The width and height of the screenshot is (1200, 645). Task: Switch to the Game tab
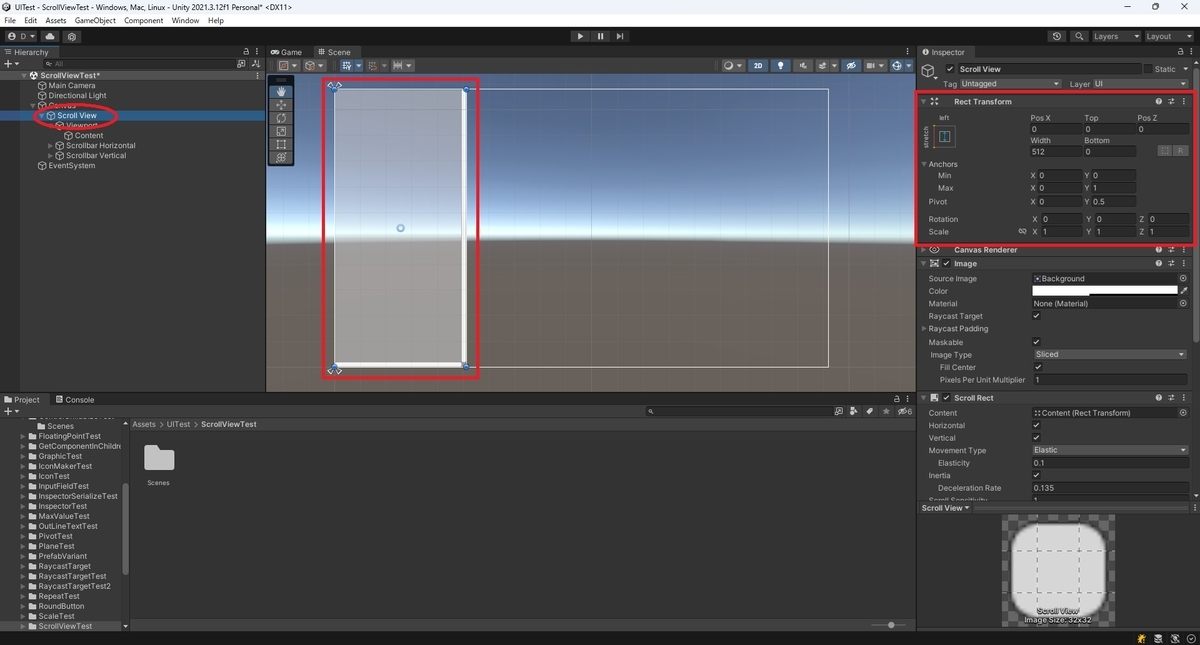[x=286, y=51]
